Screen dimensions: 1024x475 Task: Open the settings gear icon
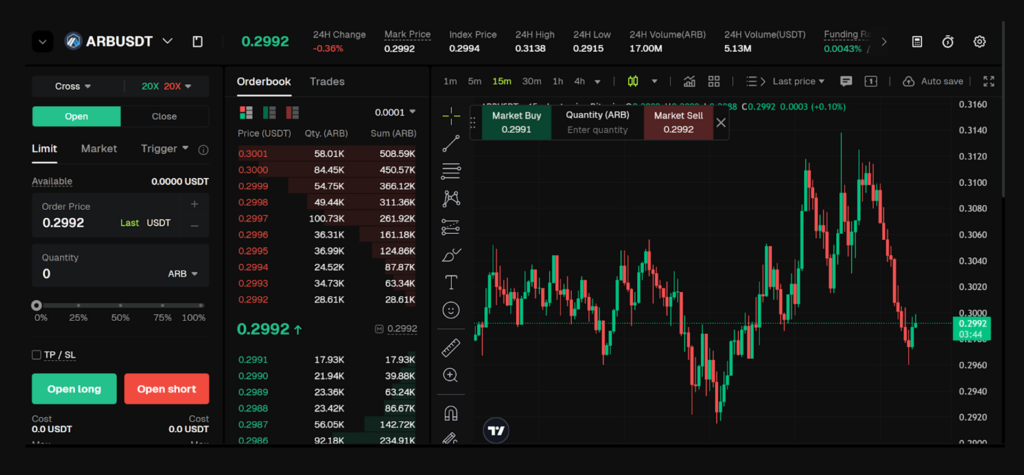point(979,41)
